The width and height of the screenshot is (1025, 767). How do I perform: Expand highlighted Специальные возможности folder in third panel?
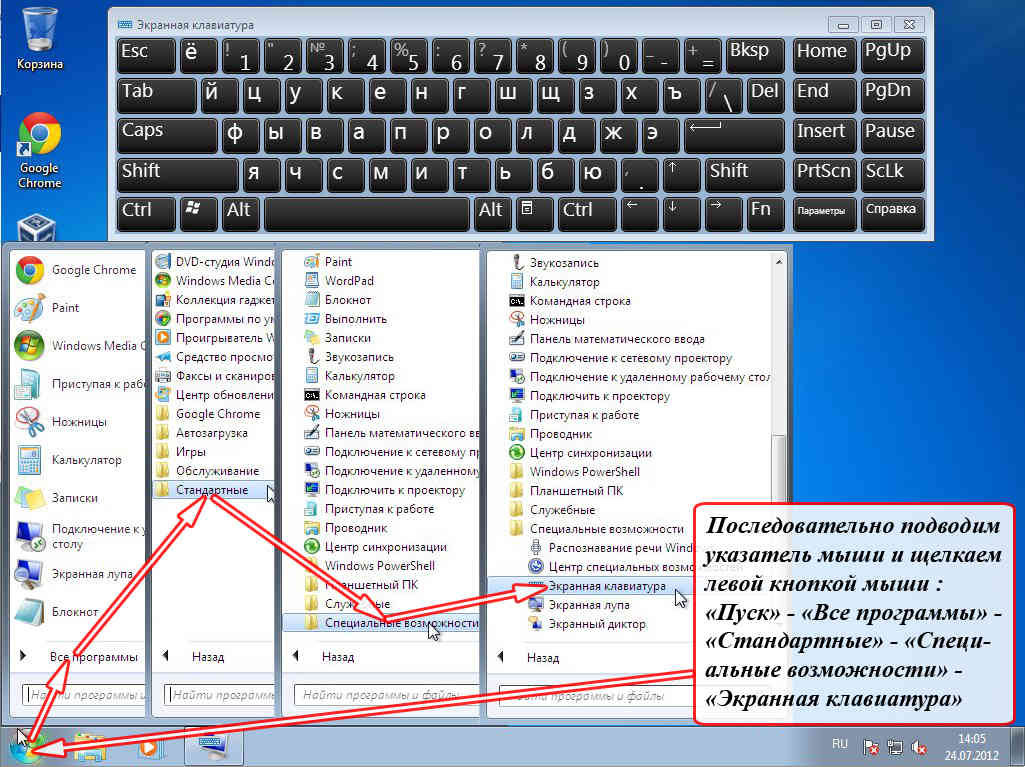point(382,623)
